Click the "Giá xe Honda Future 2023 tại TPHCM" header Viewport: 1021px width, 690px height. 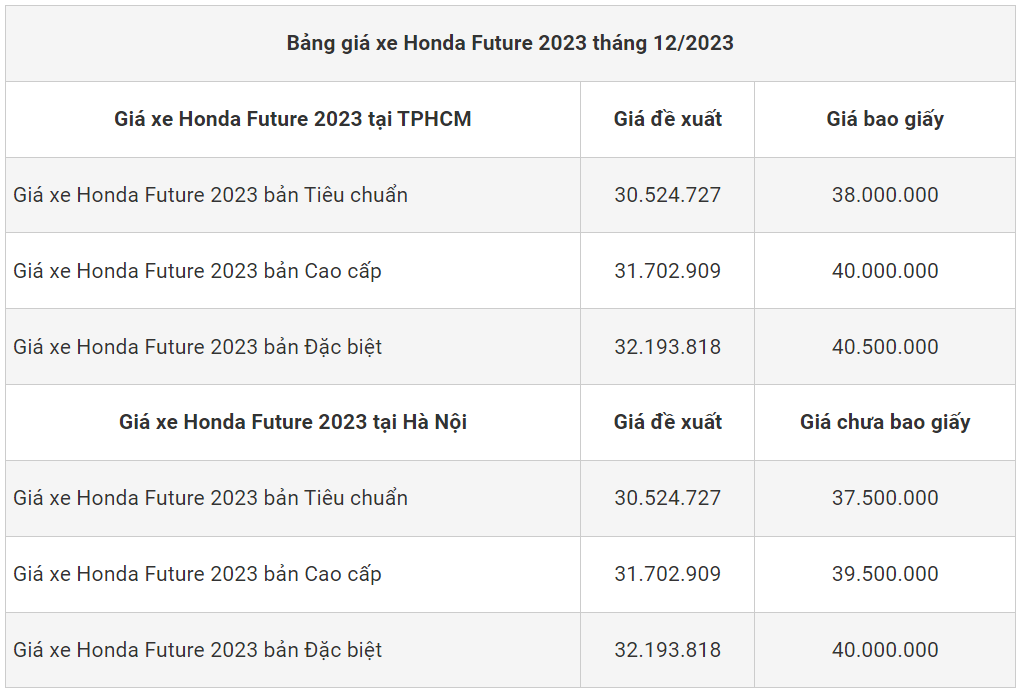293,119
